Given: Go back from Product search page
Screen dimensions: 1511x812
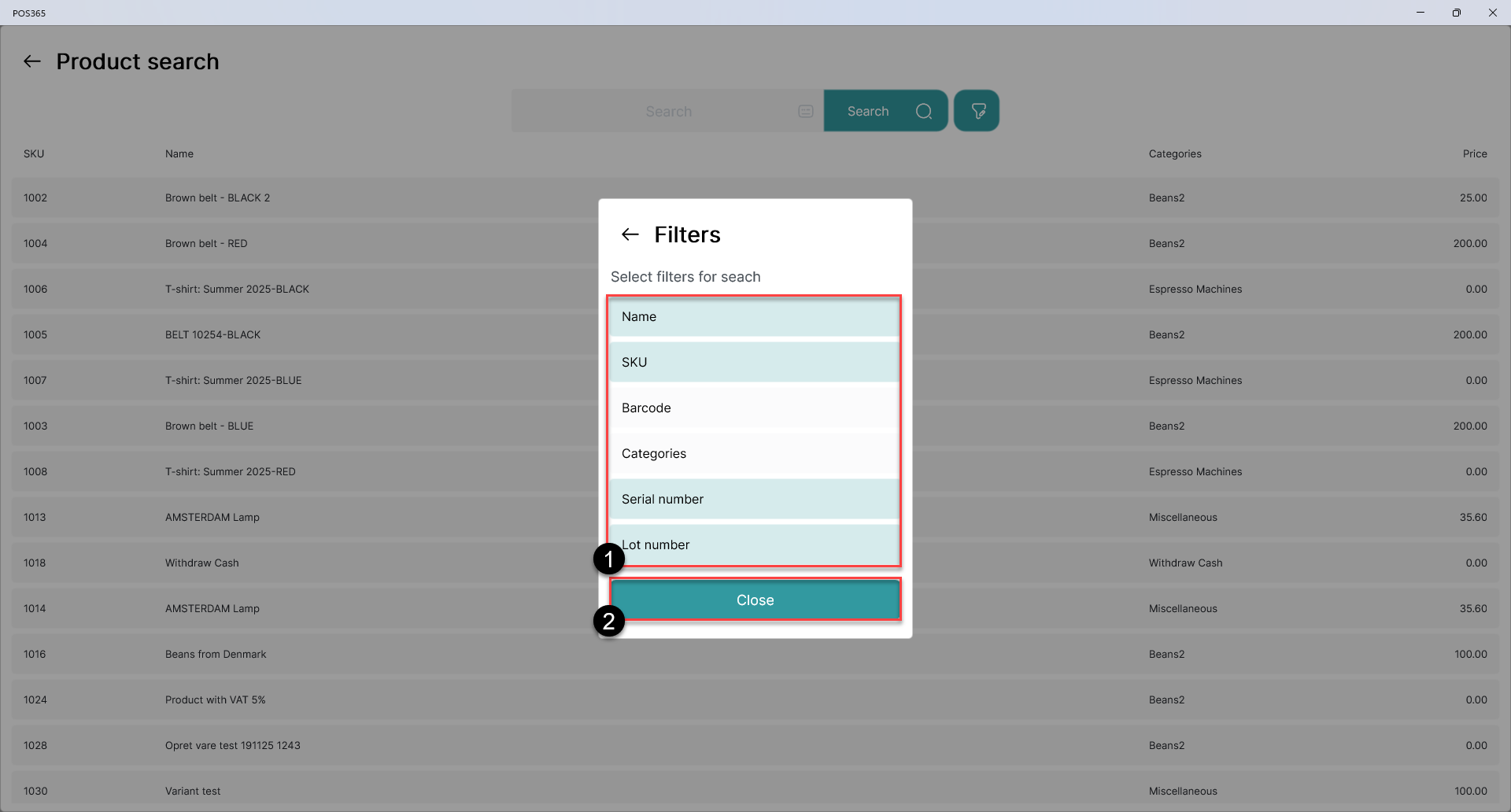Looking at the screenshot, I should pos(31,61).
